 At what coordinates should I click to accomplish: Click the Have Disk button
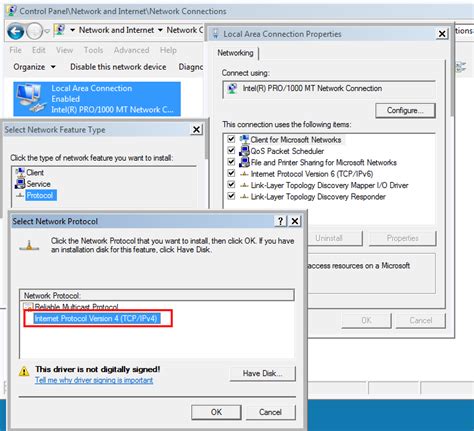coord(262,373)
